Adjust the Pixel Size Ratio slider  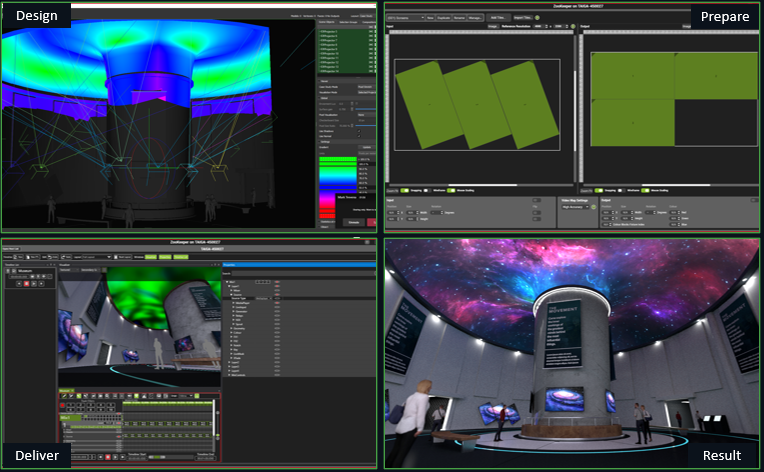tap(366, 126)
